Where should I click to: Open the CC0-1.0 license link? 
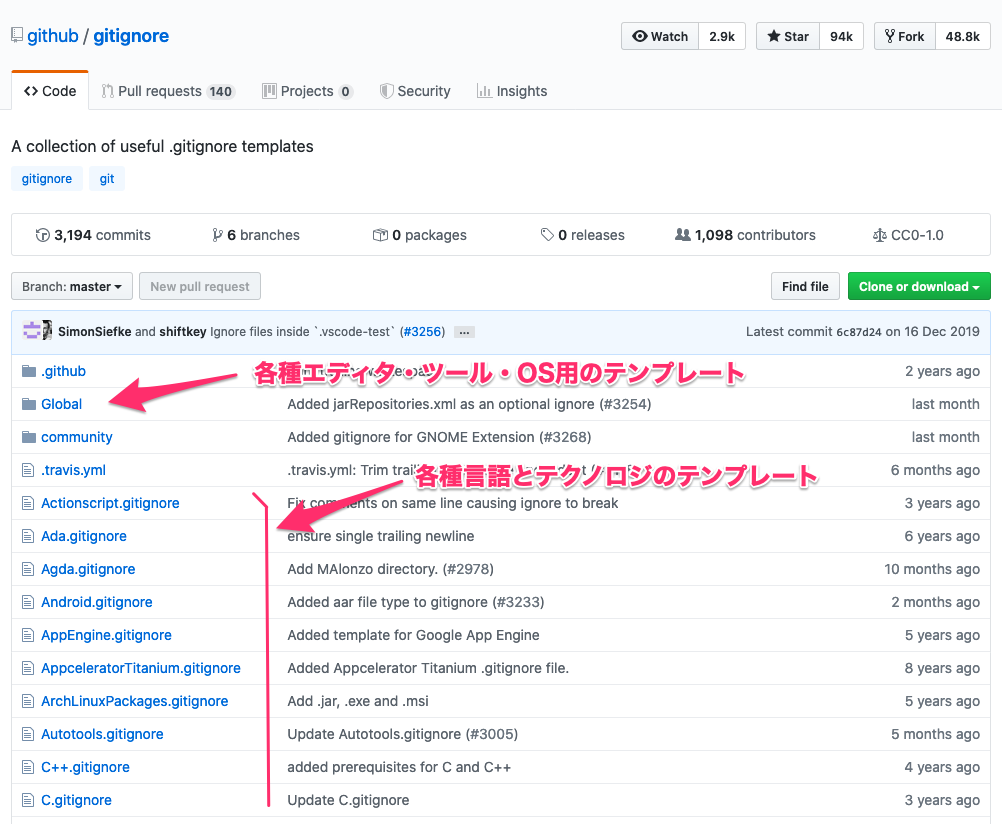pos(908,235)
